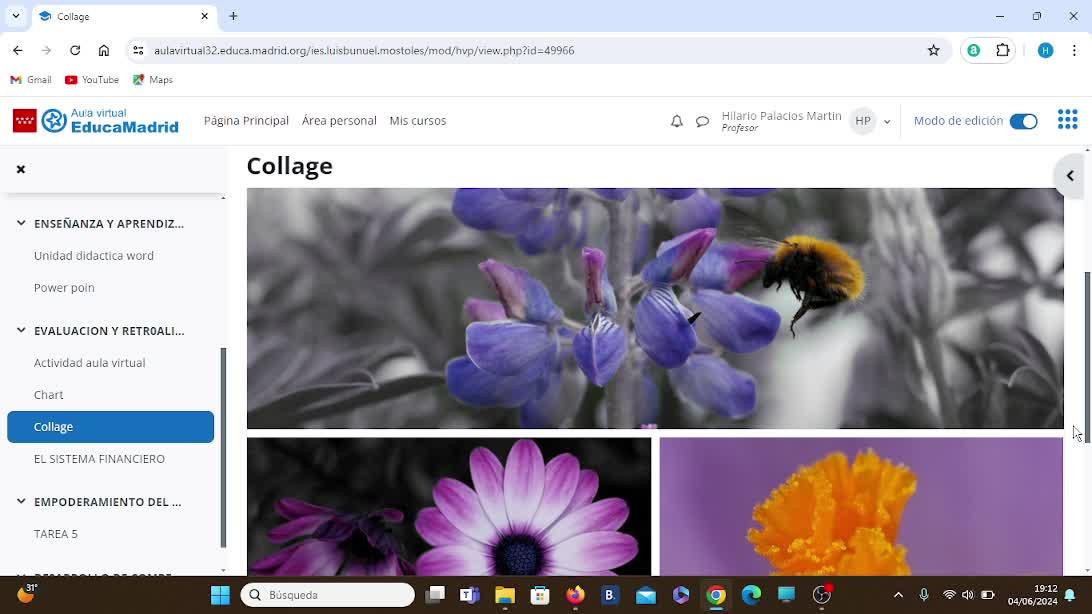The height and width of the screenshot is (614, 1092).
Task: Open Microsoft Teams from the taskbar
Action: [x=469, y=595]
